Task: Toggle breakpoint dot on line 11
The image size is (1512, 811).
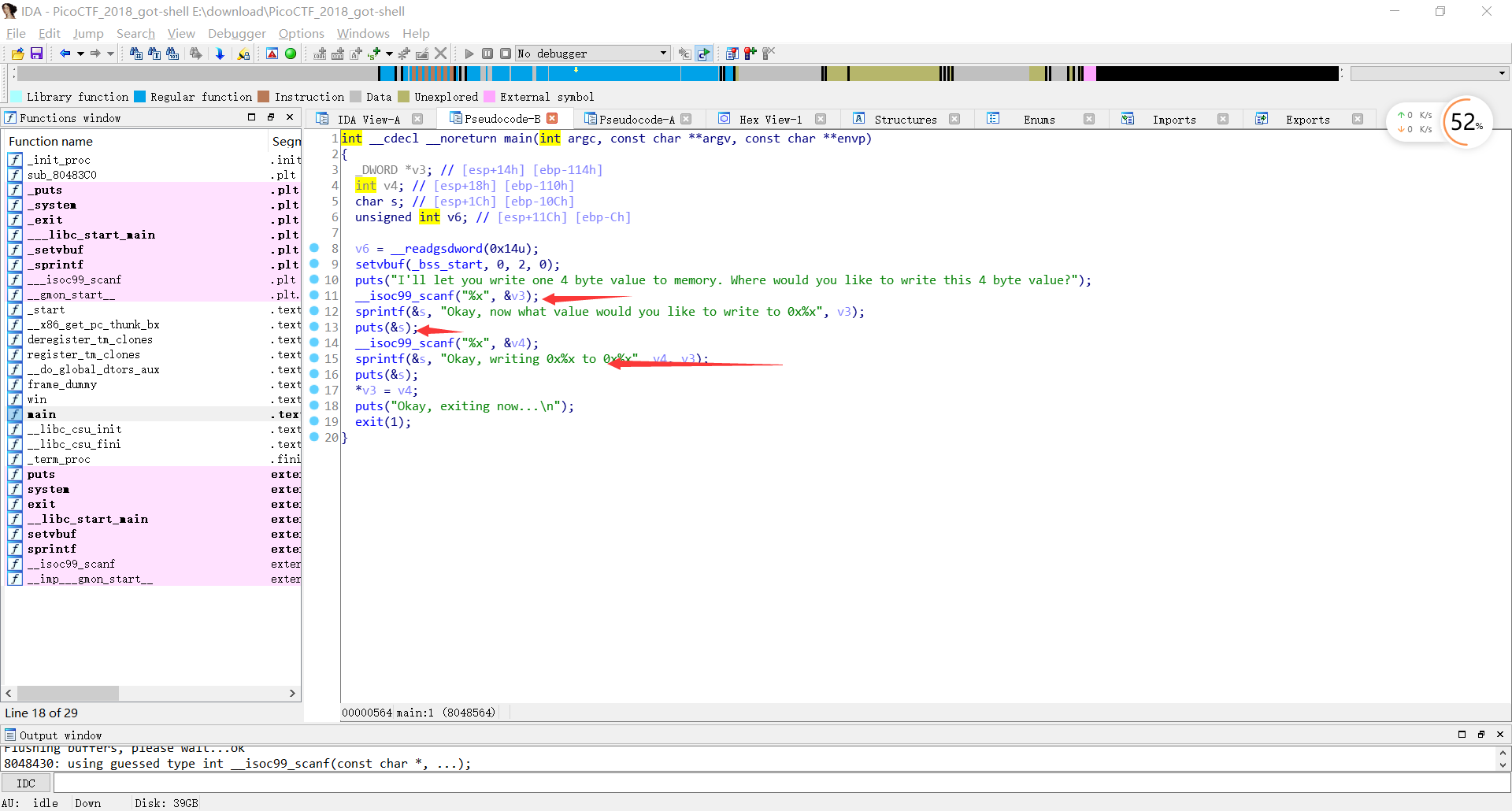Action: point(314,295)
